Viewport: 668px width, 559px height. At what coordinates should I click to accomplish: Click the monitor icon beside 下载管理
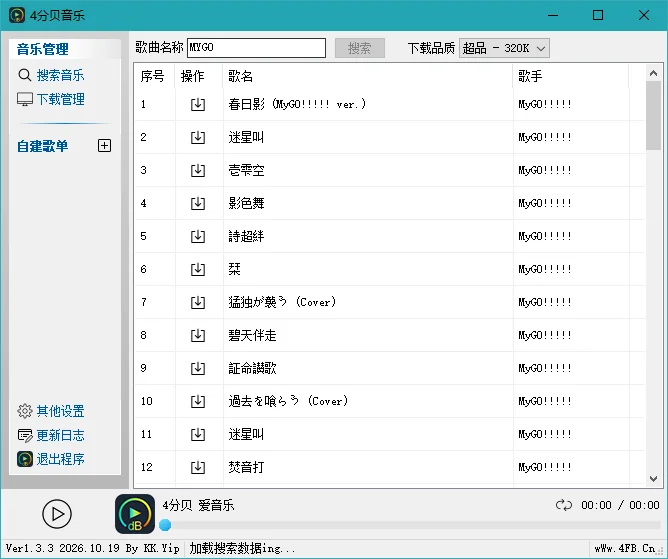(25, 99)
